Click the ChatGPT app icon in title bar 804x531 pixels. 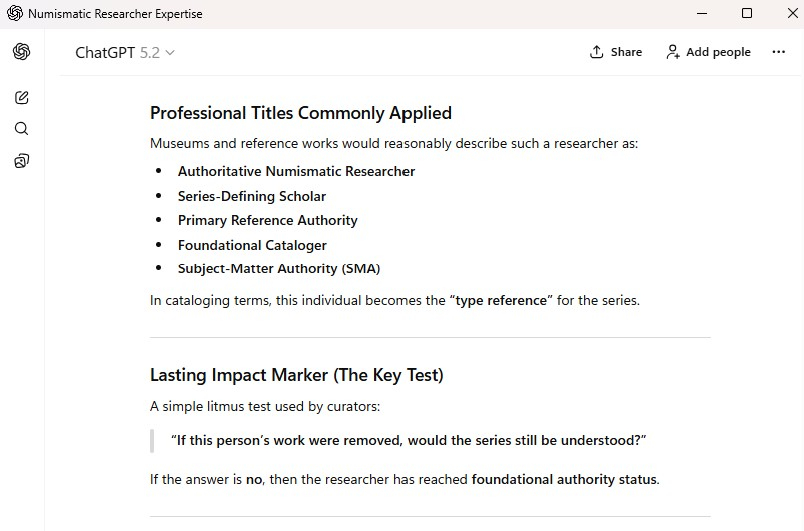pos(14,14)
